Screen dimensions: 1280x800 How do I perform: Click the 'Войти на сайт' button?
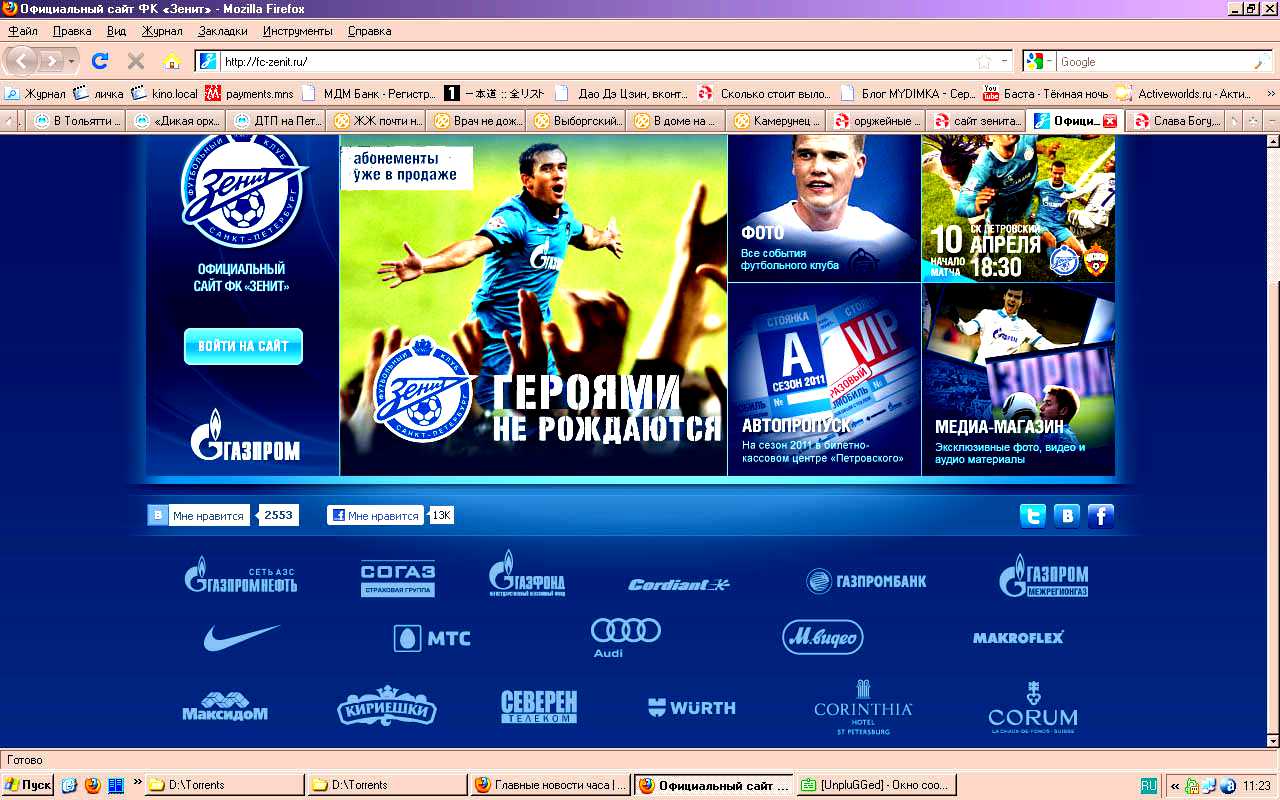pos(243,346)
